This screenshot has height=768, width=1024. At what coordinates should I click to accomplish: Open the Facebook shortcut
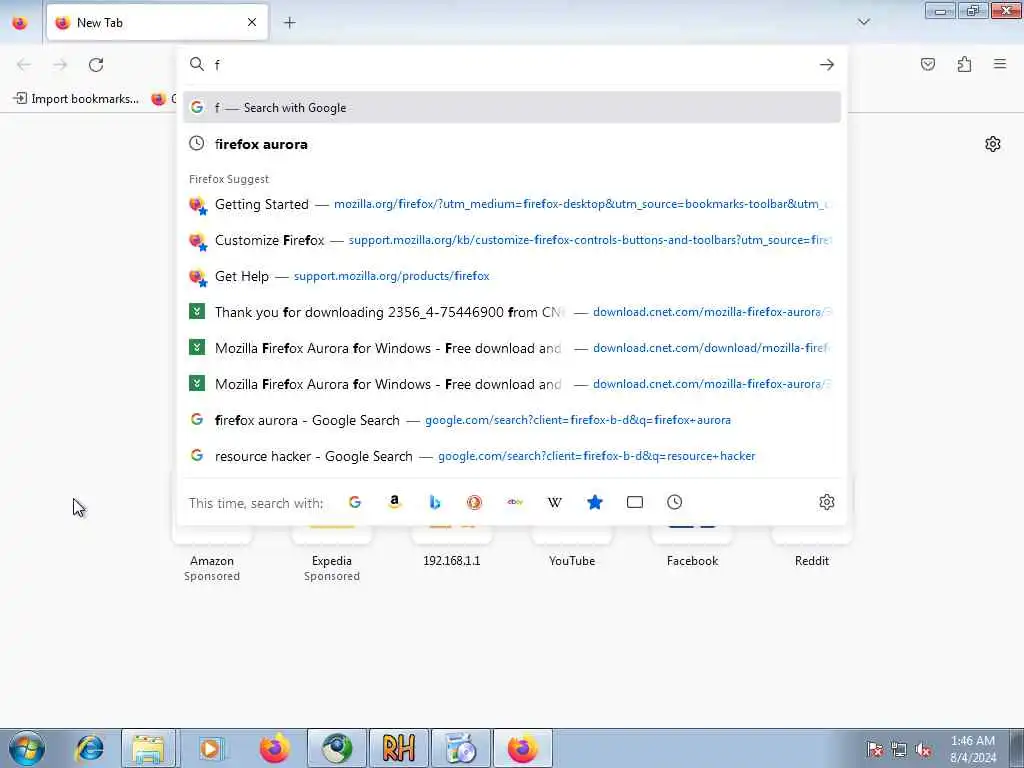coord(692,549)
